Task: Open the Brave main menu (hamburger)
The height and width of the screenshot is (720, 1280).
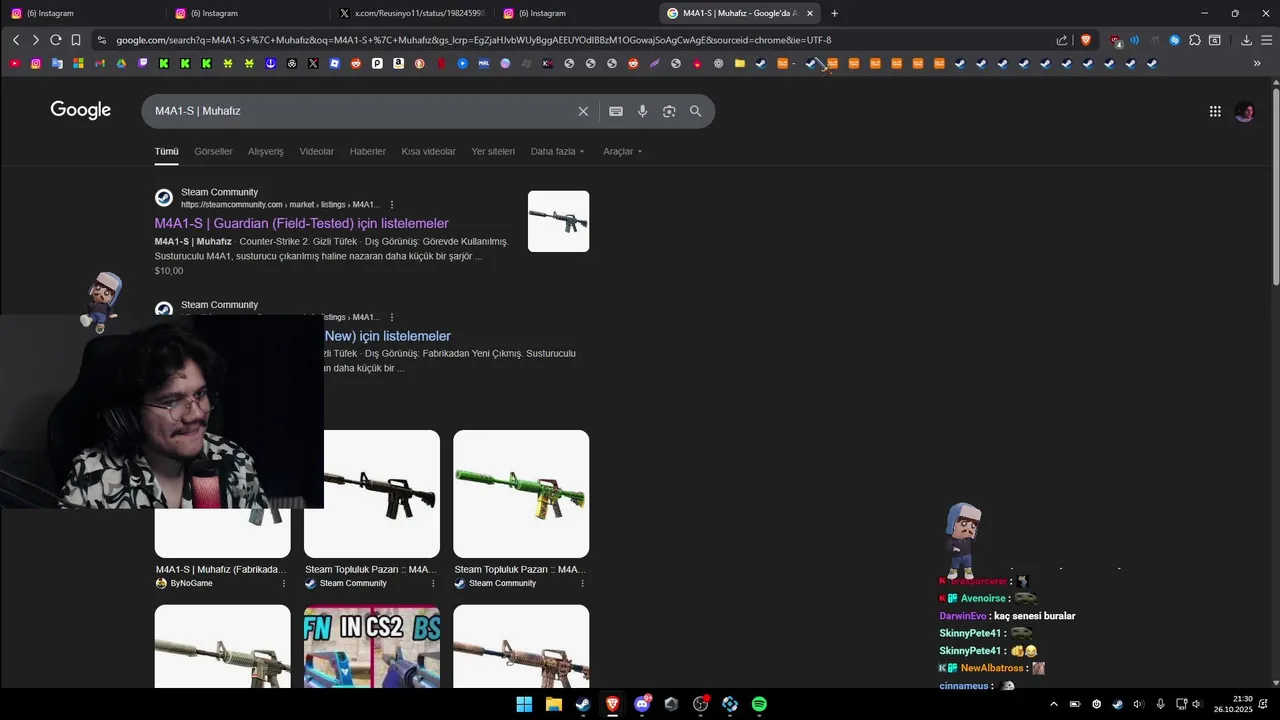Action: [x=1267, y=40]
